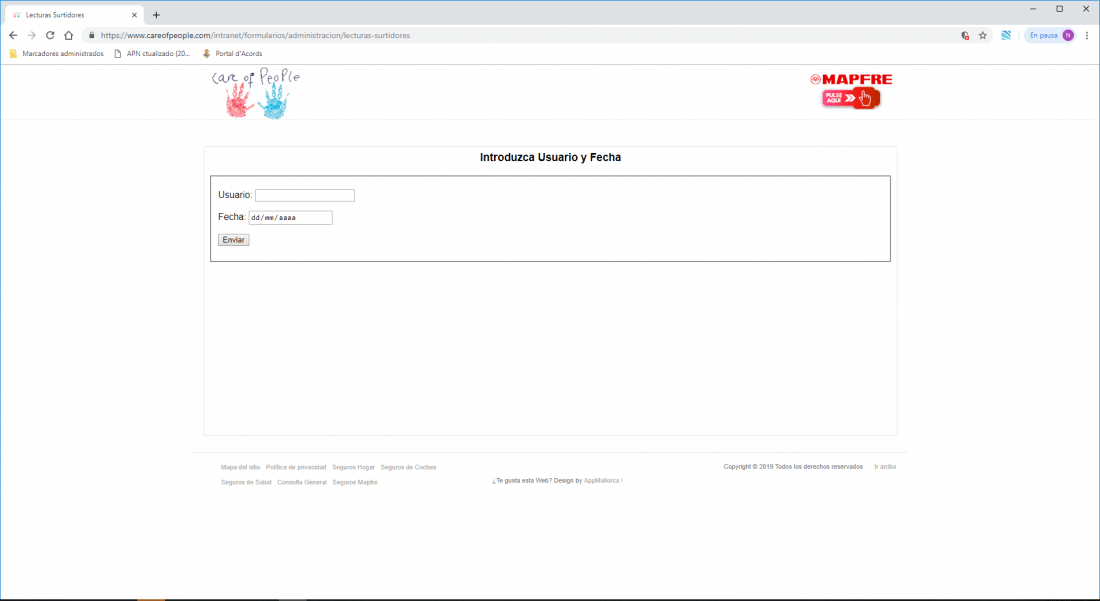
Task: Open the browser home page icon
Action: click(x=68, y=35)
